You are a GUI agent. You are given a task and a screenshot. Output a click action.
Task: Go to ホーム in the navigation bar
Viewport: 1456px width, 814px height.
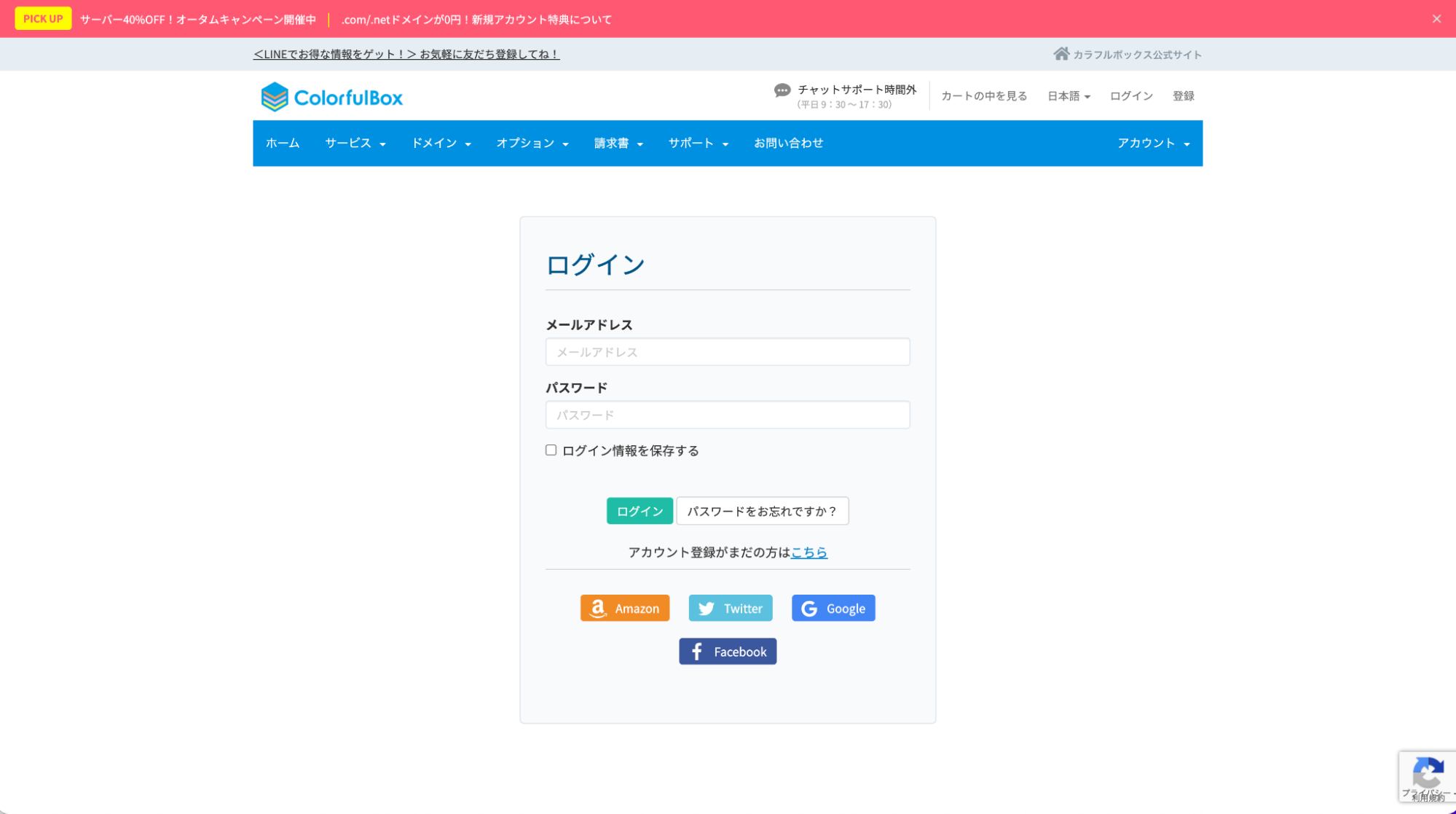[x=283, y=143]
